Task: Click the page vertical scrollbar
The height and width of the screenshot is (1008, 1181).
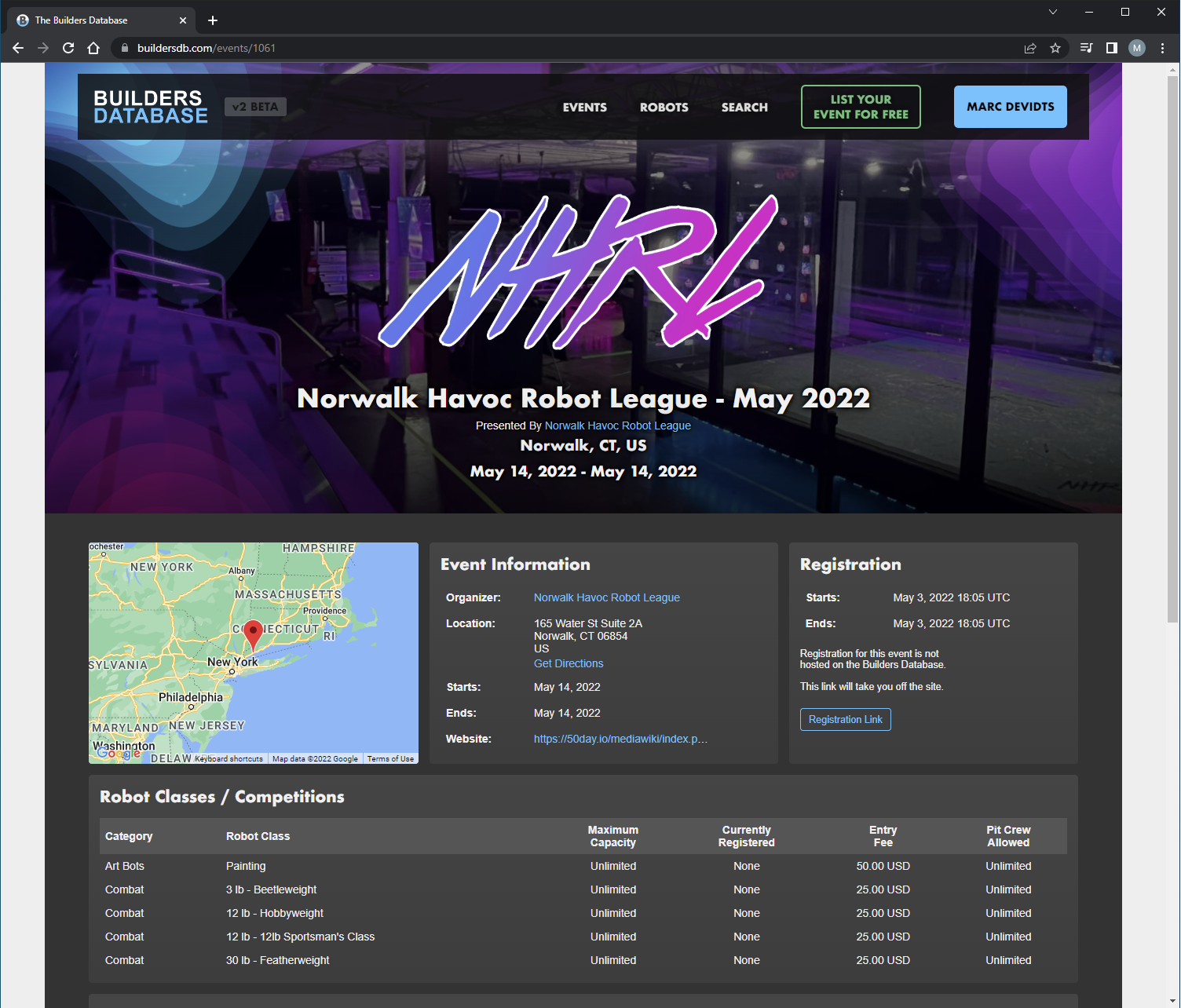Action: click(x=1172, y=349)
